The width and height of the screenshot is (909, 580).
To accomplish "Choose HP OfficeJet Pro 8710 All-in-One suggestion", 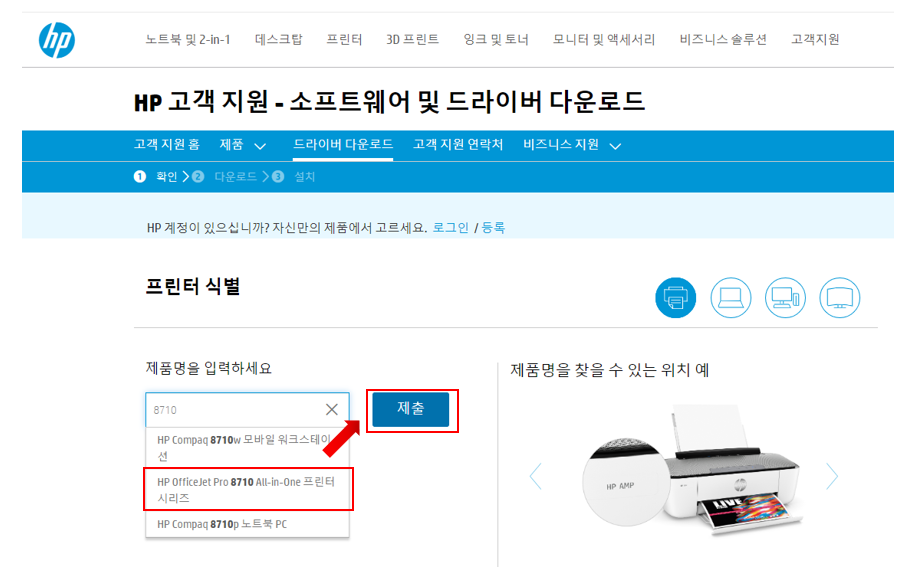I will click(x=248, y=490).
